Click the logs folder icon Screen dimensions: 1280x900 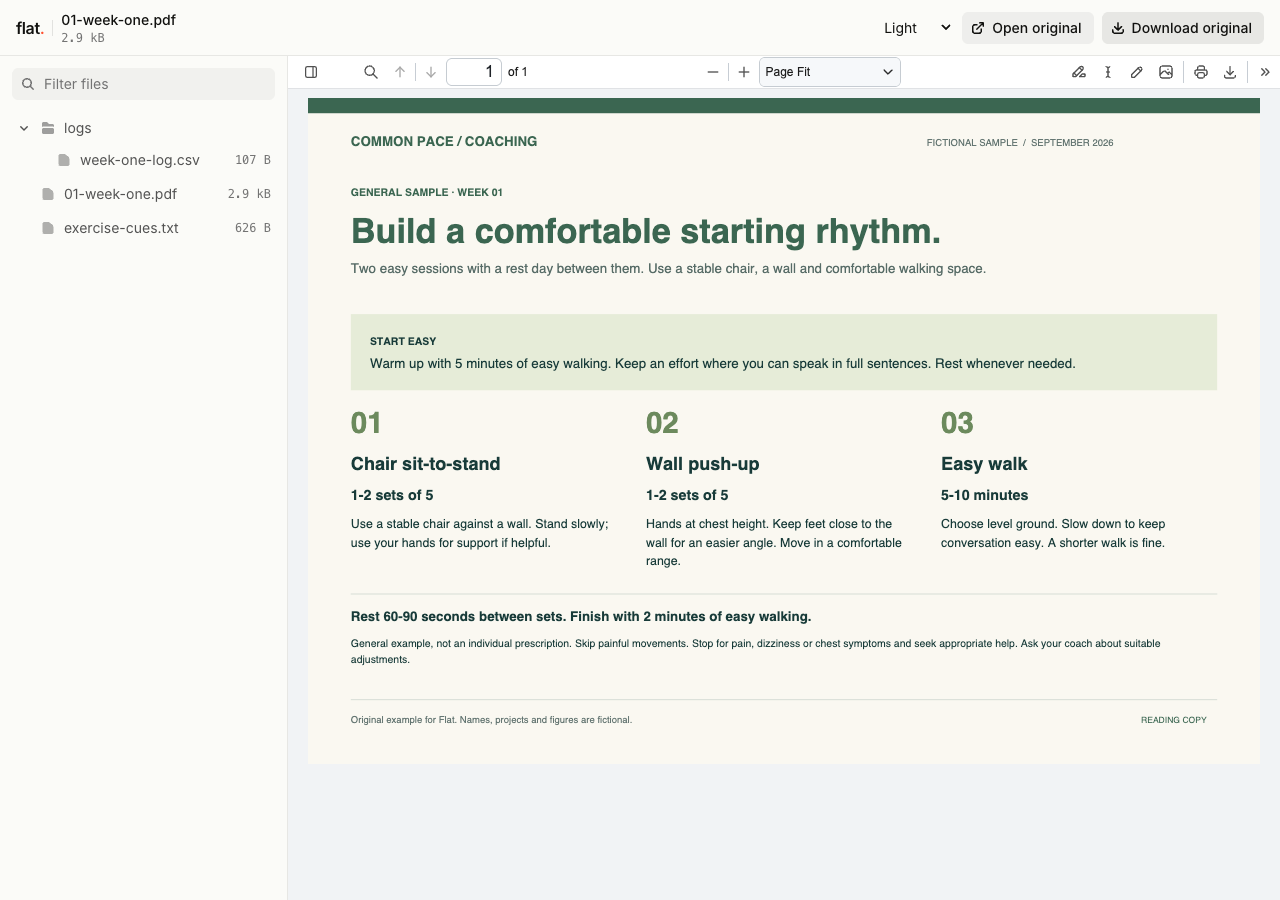[48, 128]
